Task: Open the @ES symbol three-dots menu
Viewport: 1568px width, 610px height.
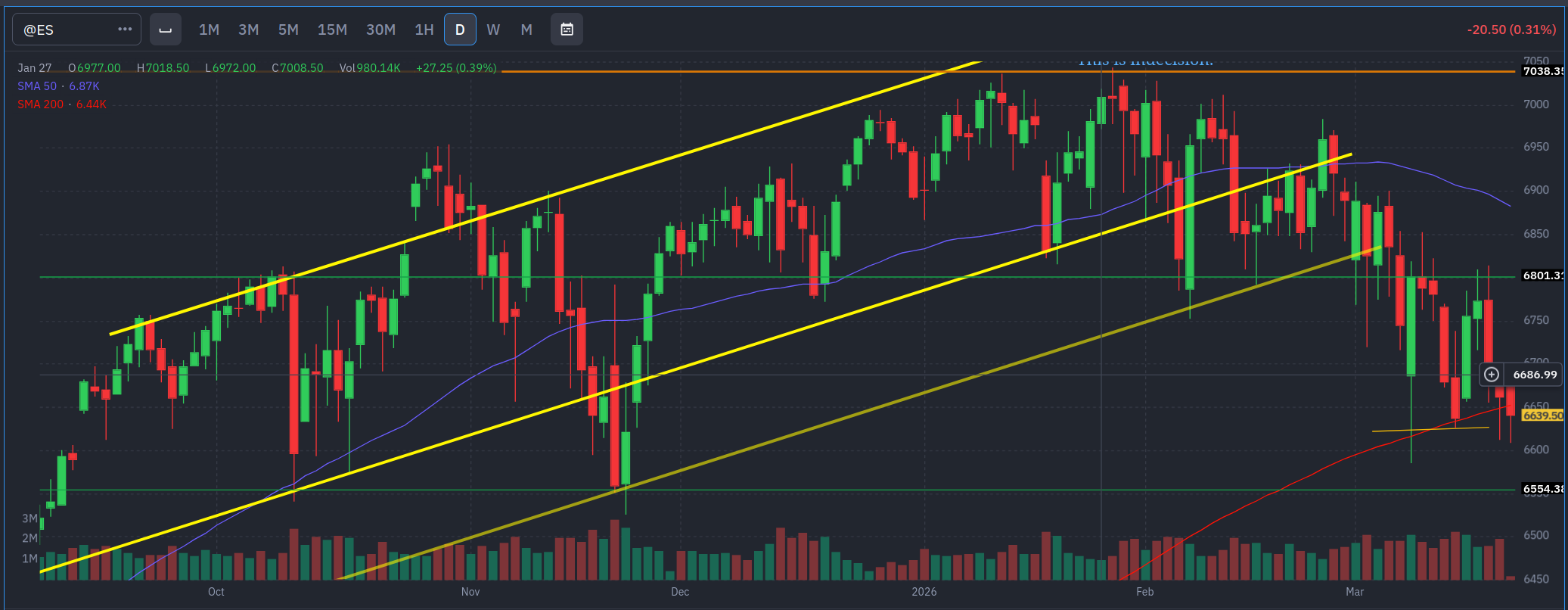Action: point(125,30)
